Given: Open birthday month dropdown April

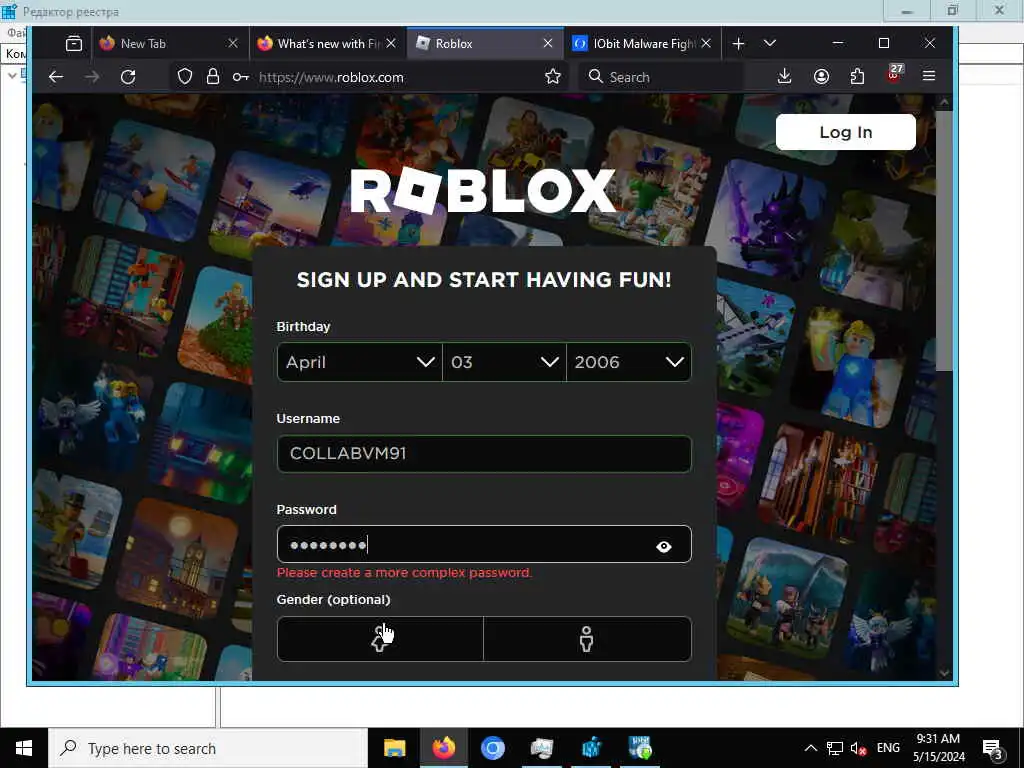Looking at the screenshot, I should (x=360, y=362).
